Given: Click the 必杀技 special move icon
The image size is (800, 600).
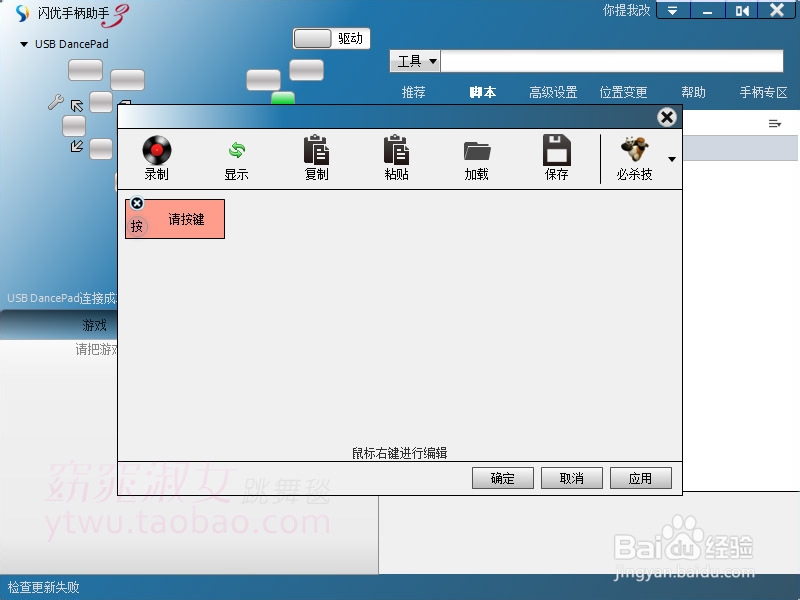Looking at the screenshot, I should (x=634, y=157).
